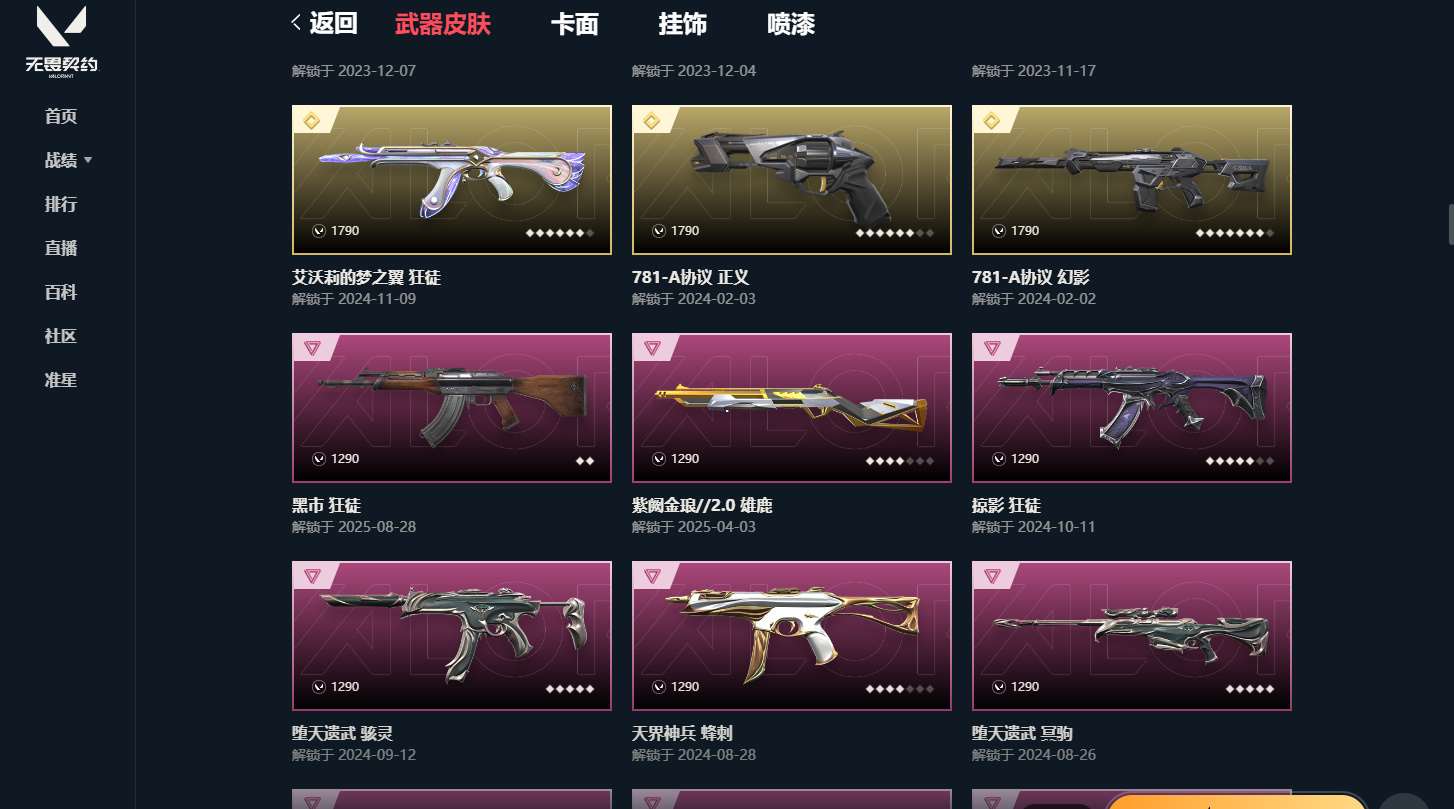Click the VP currency icon on 781-A协议 正义 card
This screenshot has width=1454, height=809.
pyautogui.click(x=659, y=231)
